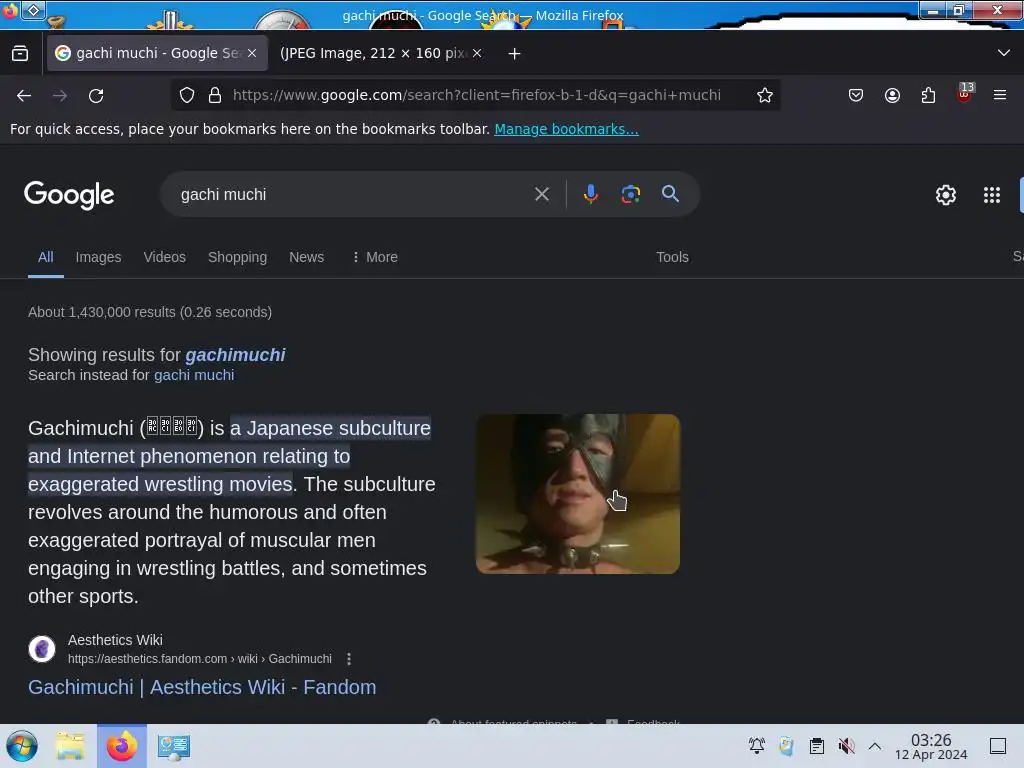Screen dimensions: 1024x768
Task: Open the featured snippet image thumbnail
Action: (x=577, y=494)
